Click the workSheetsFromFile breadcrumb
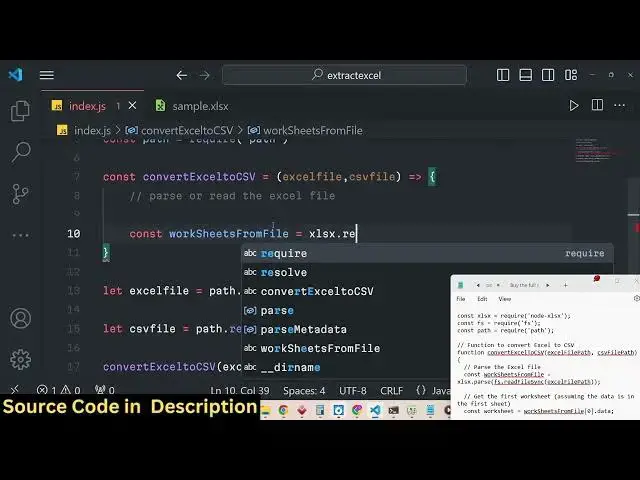 click(x=305, y=131)
